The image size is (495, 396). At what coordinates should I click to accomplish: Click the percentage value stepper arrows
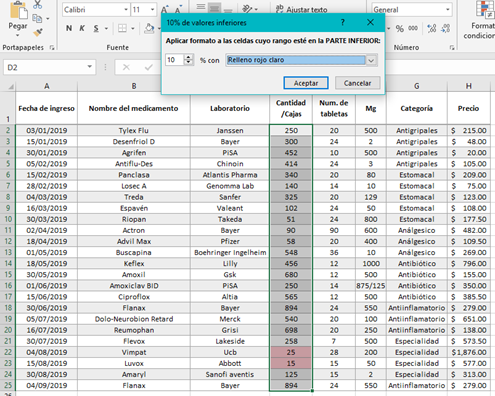tap(189, 60)
